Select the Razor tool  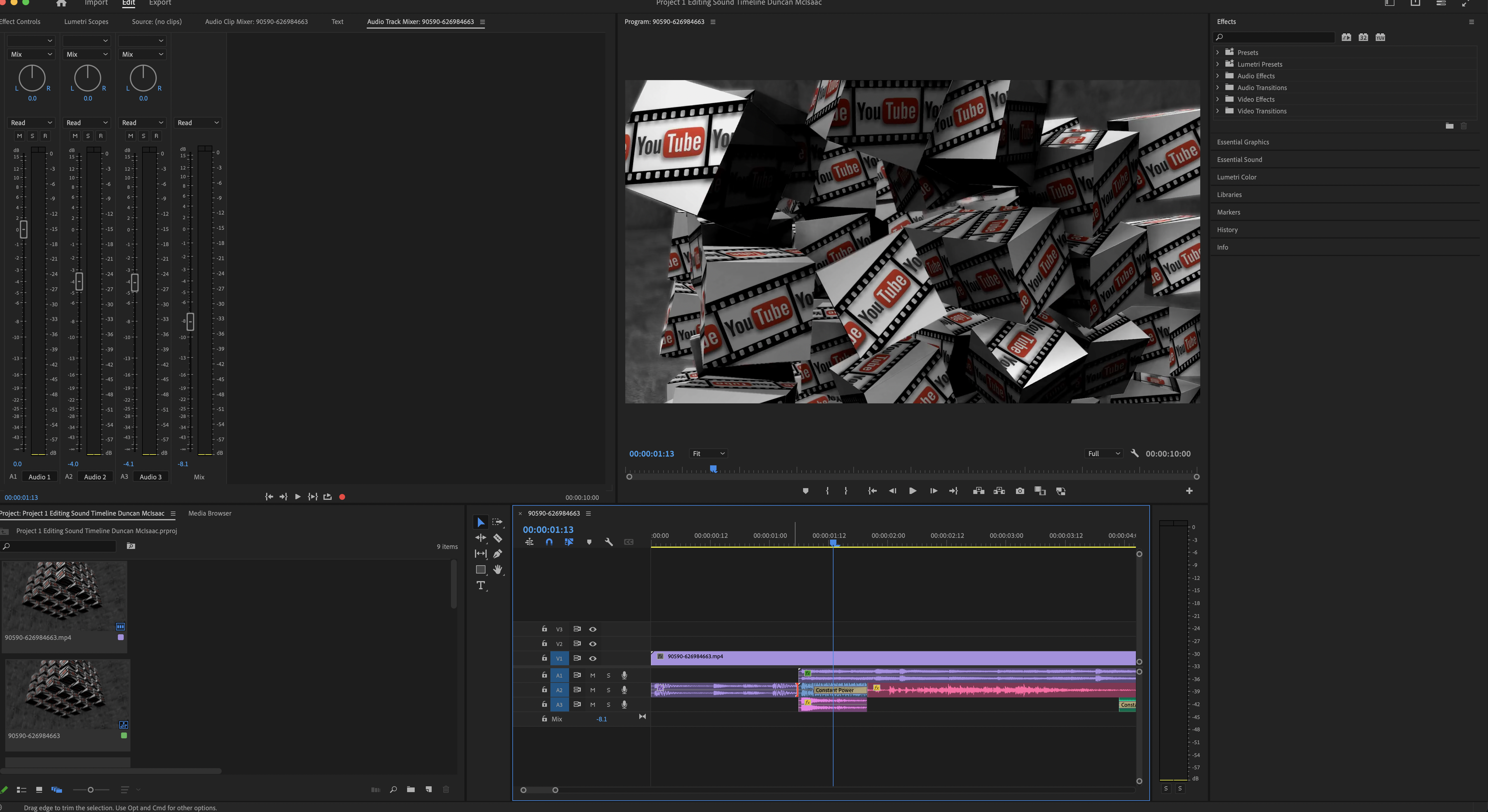pyautogui.click(x=497, y=538)
